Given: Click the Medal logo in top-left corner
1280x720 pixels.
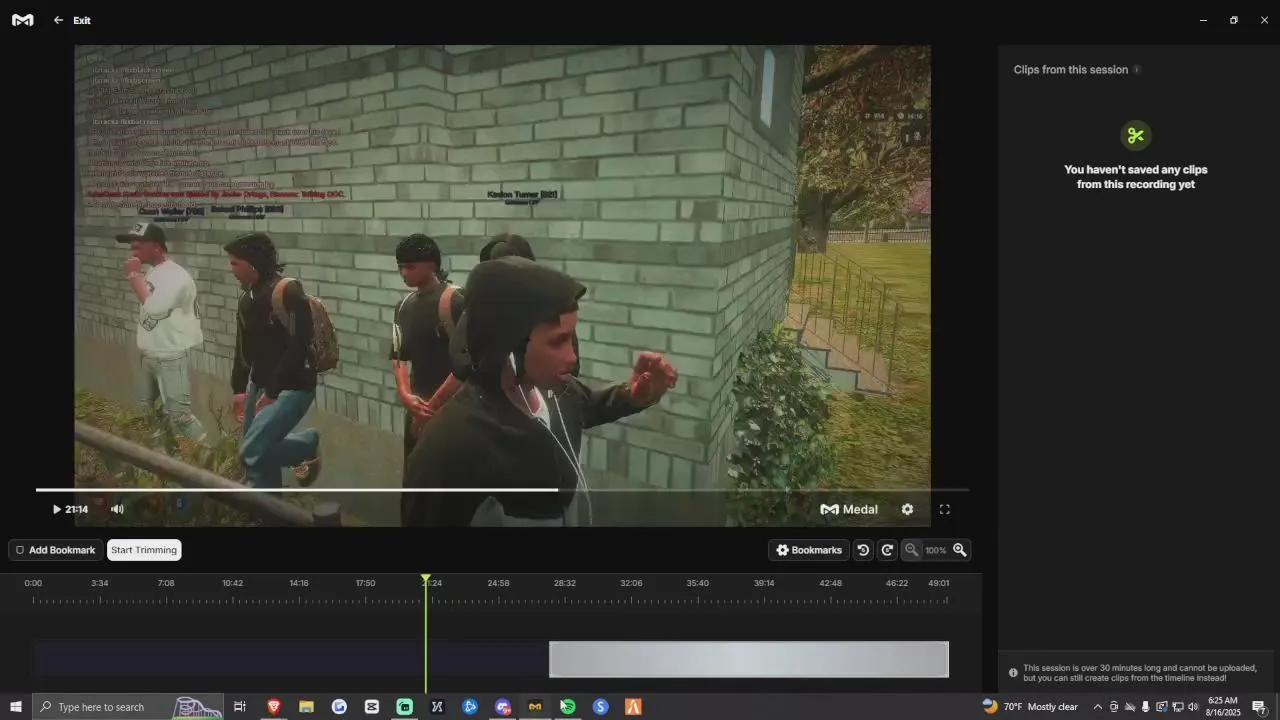Looking at the screenshot, I should point(22,20).
